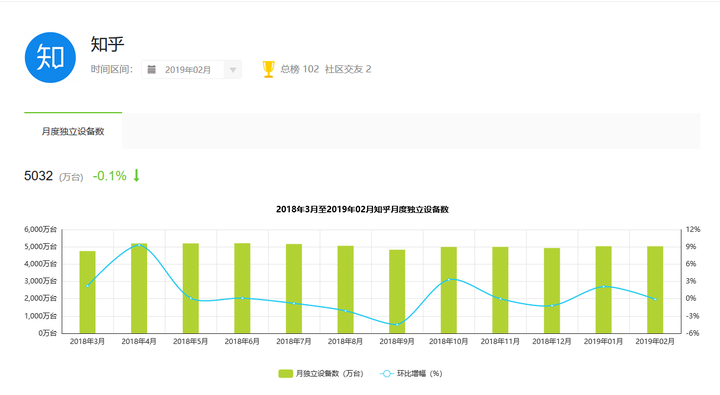720x395 pixels.
Task: Click the blue Zhihu 知 logo icon
Action: tap(50, 57)
